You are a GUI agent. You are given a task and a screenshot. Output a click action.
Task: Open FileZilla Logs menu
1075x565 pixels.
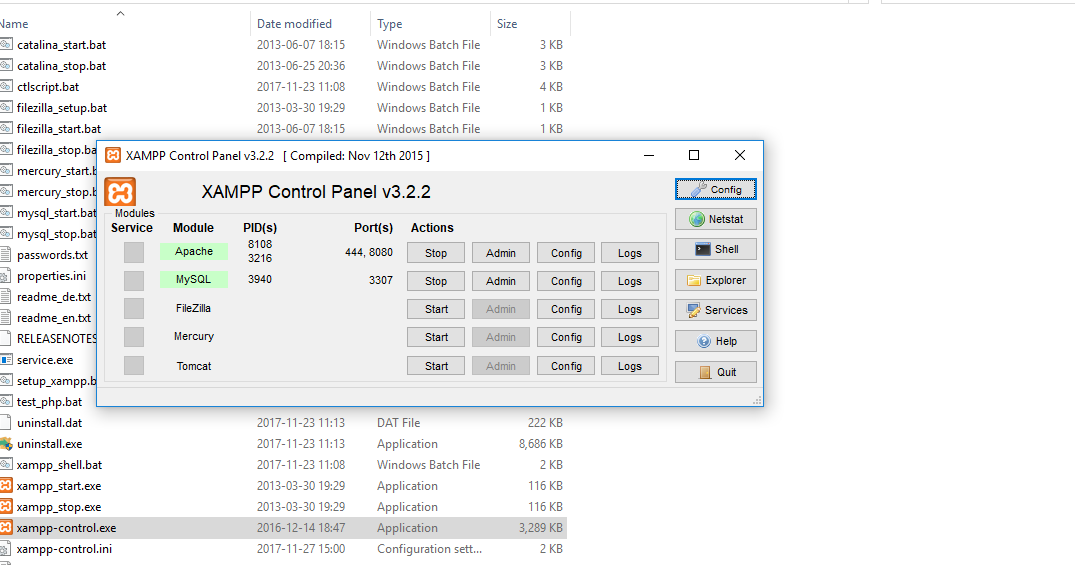tap(630, 309)
